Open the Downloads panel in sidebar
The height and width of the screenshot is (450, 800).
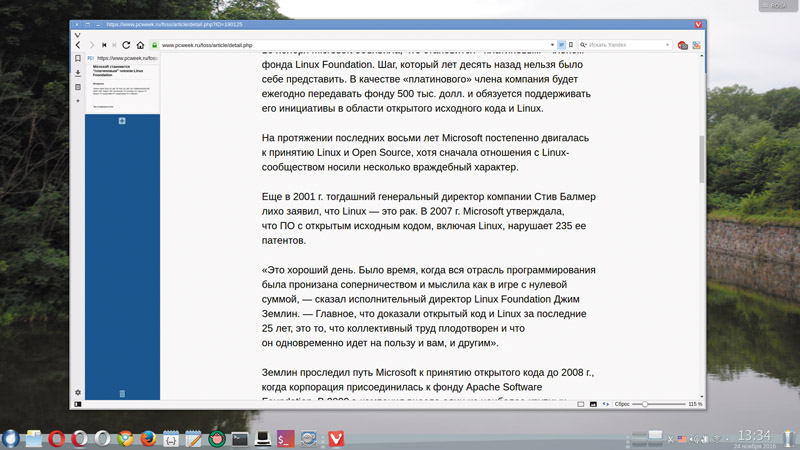(x=78, y=73)
